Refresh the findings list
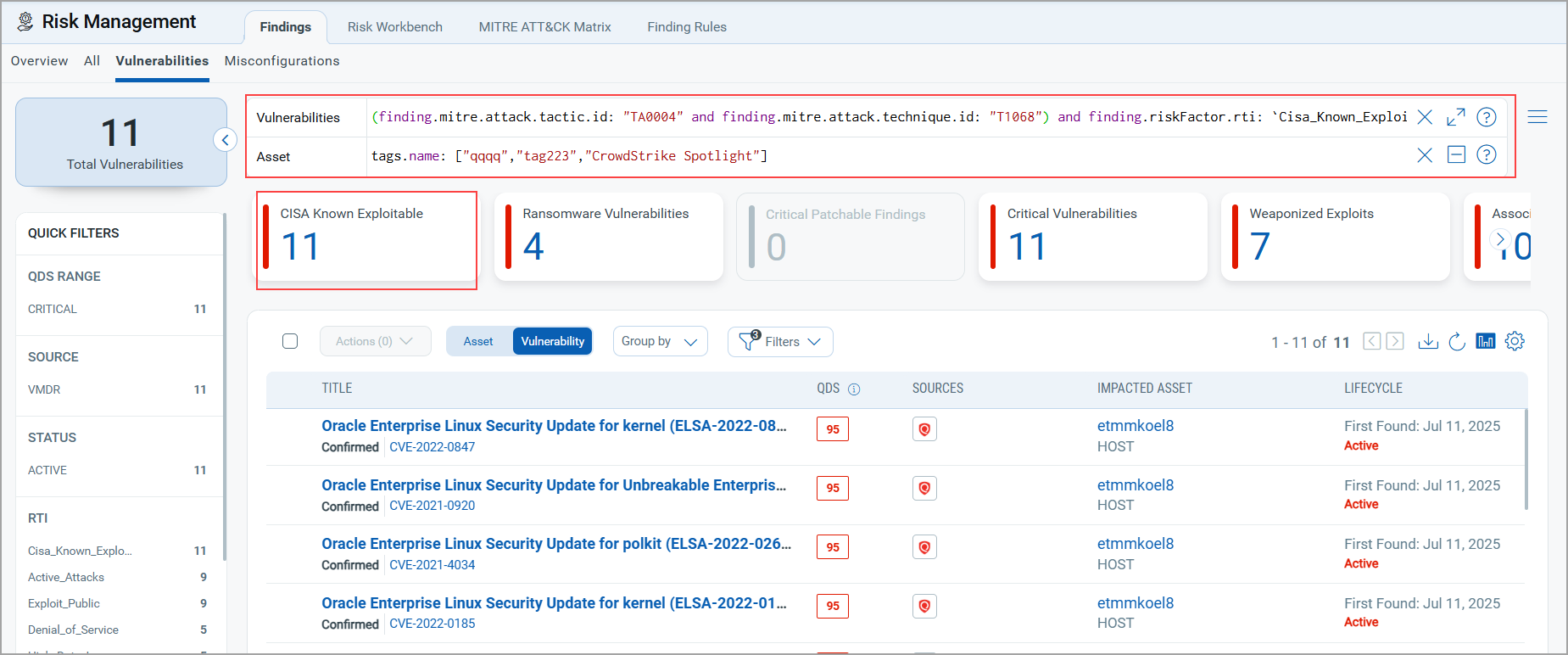Viewport: 1568px width, 655px height. (1457, 341)
